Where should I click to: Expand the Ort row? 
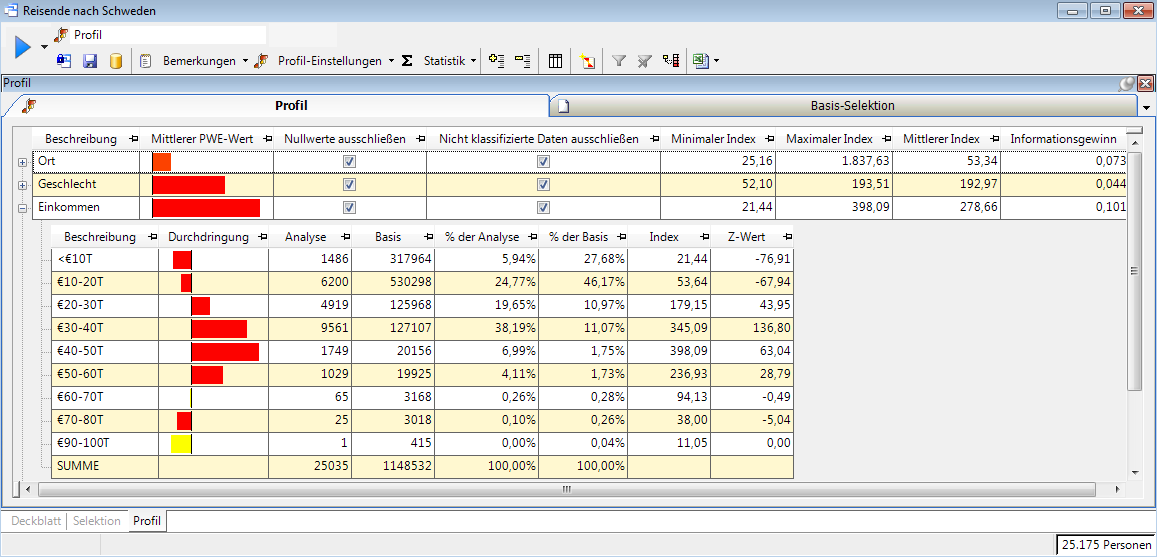22,161
